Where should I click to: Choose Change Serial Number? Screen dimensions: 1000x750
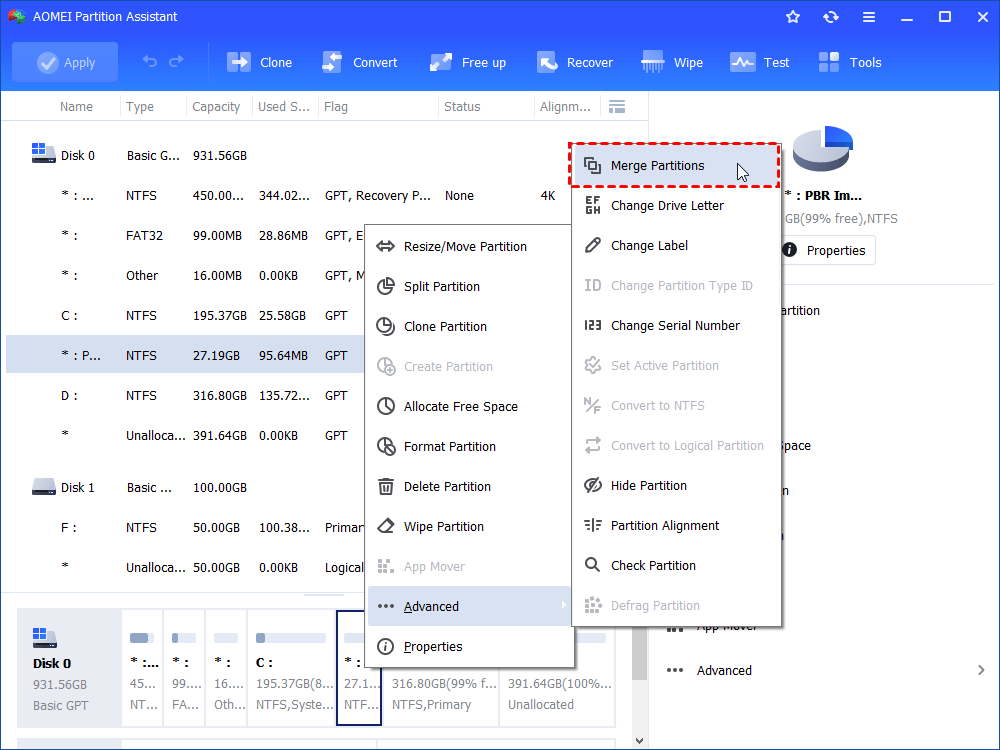pyautogui.click(x=676, y=325)
